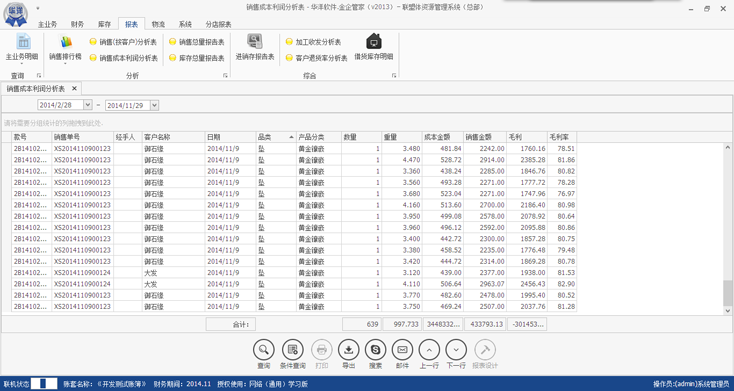
Task: Click total 997.733 summary cell
Action: tap(402, 324)
